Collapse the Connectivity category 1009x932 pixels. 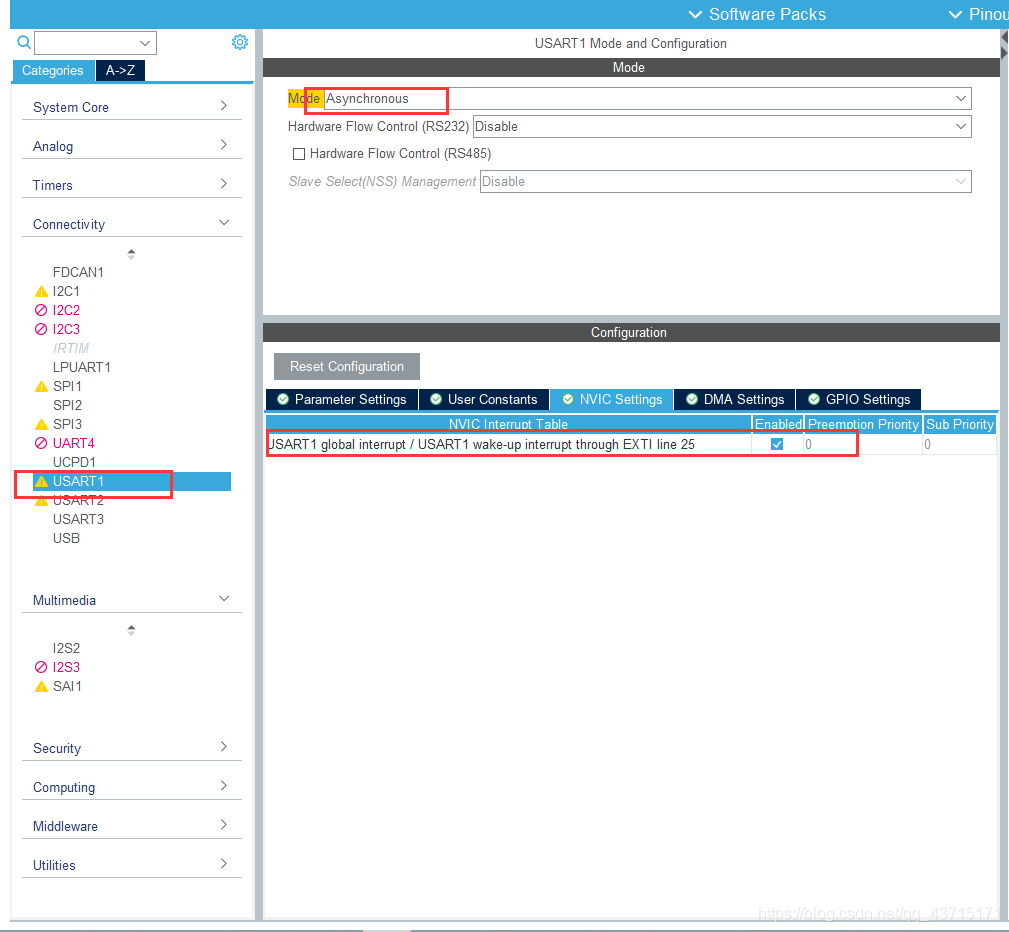(x=132, y=224)
